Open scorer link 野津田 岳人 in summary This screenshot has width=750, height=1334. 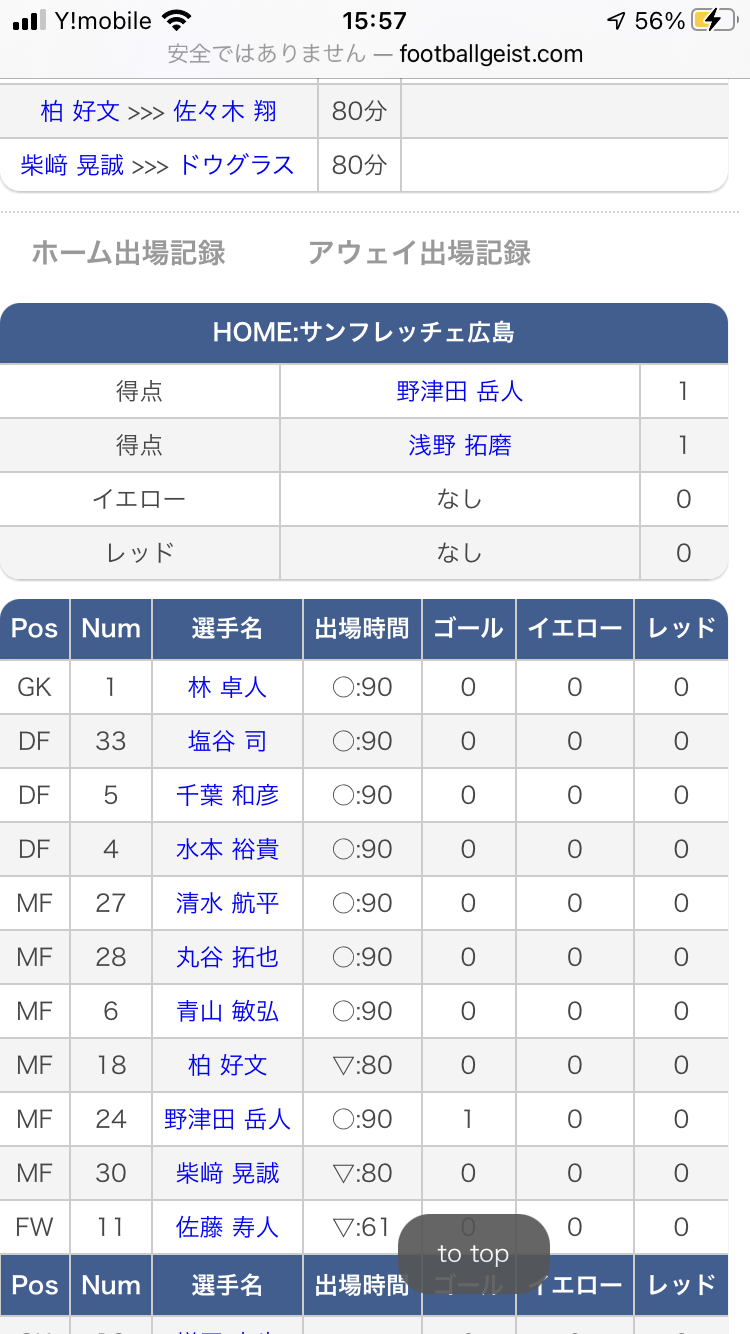460,391
